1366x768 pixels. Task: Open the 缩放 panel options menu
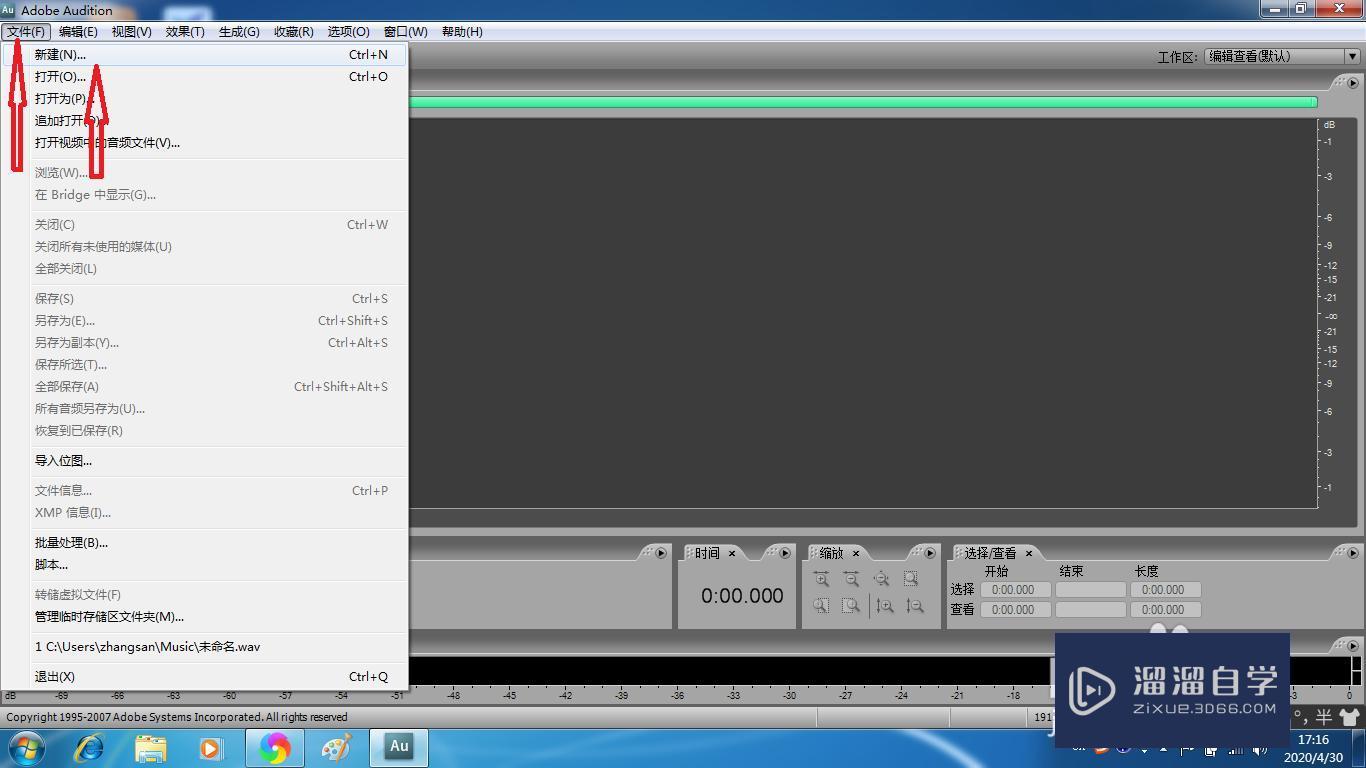coord(930,553)
